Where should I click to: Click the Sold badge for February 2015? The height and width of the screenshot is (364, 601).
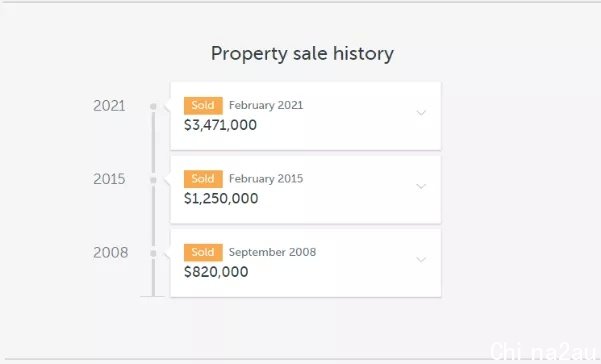coord(203,179)
